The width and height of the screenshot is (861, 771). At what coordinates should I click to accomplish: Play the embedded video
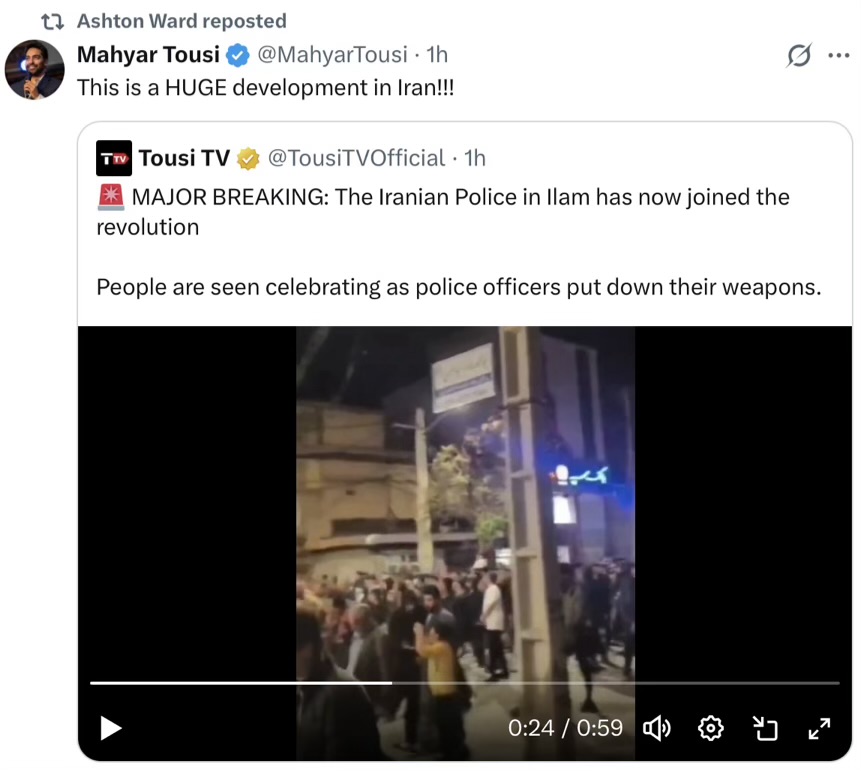point(111,728)
